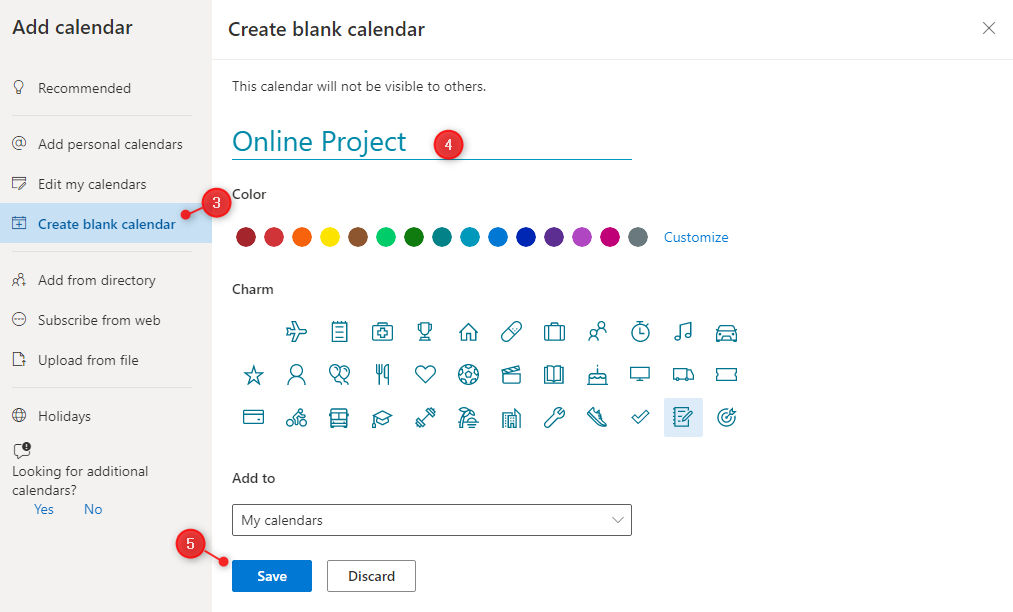Screen dimensions: 1013x612
Task: Open the Customize color link
Action: coord(696,237)
